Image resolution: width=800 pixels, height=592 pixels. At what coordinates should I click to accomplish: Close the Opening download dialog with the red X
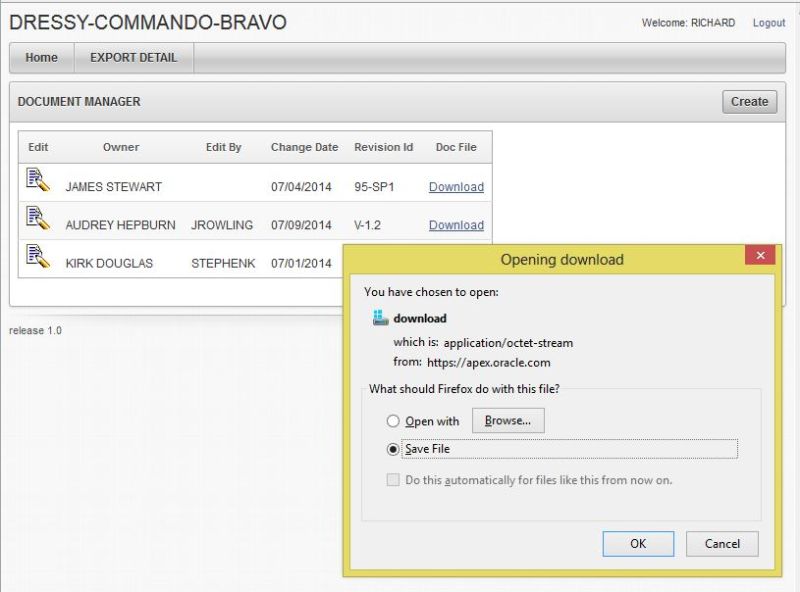point(762,256)
